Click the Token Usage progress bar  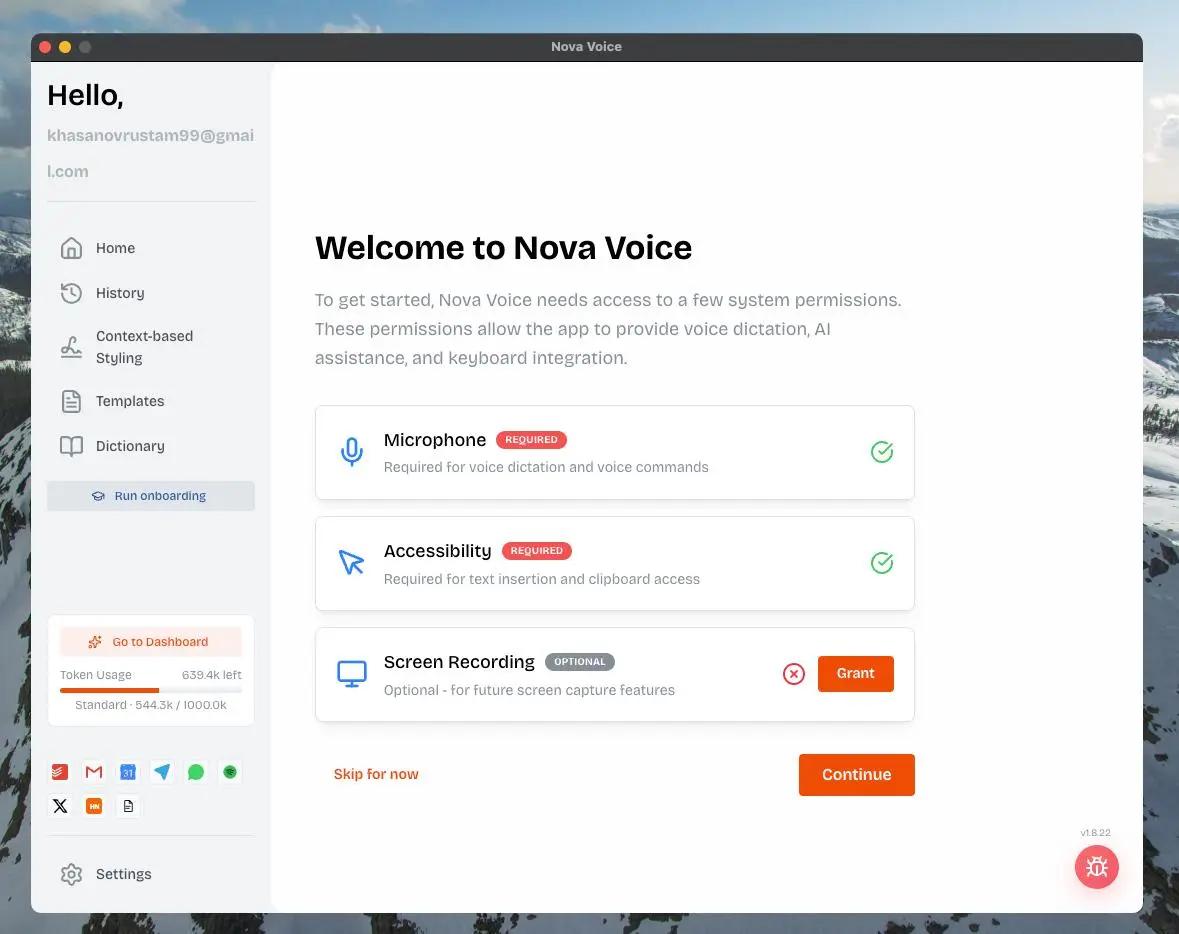(150, 690)
